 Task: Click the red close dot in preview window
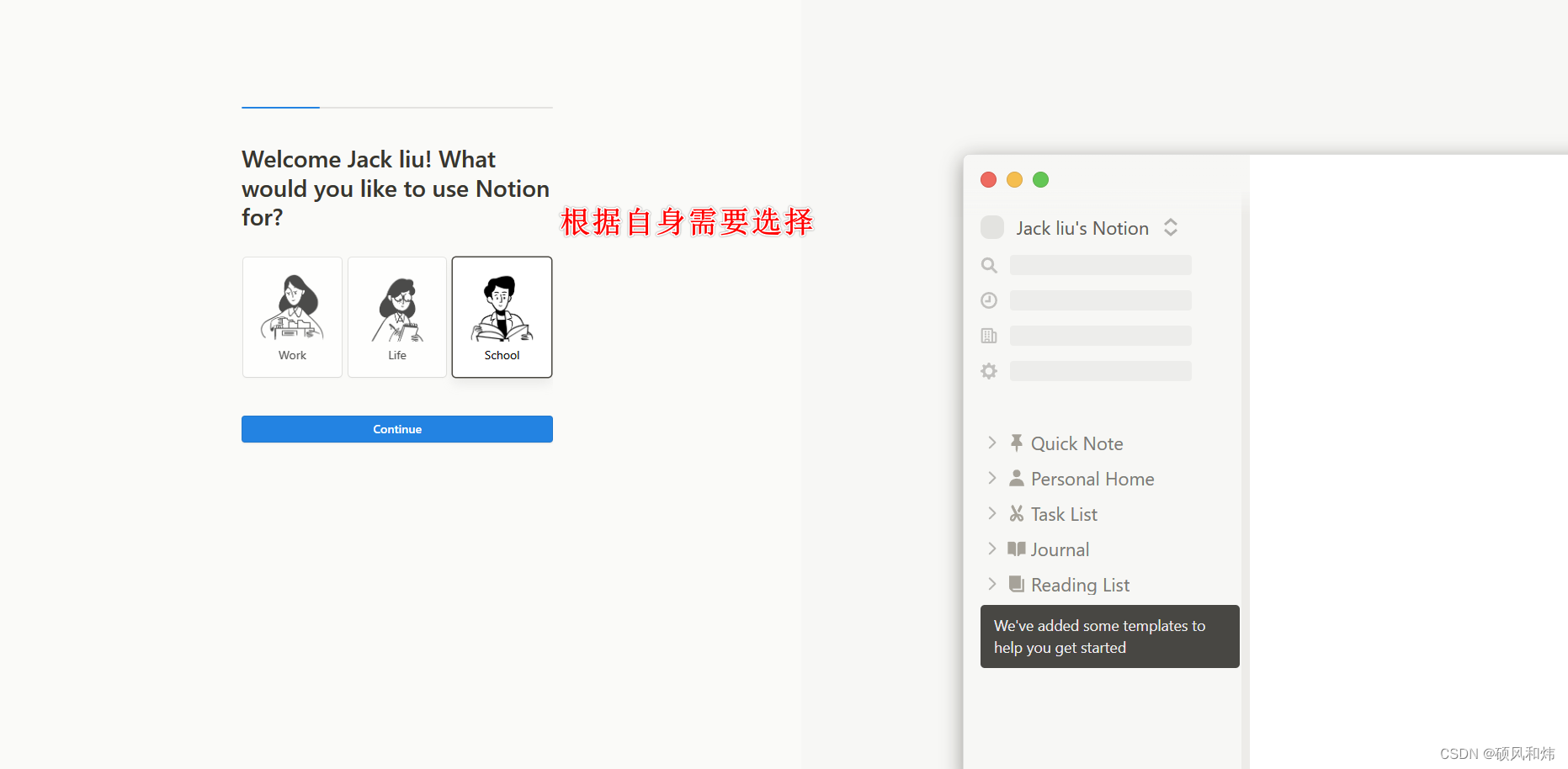coord(989,180)
